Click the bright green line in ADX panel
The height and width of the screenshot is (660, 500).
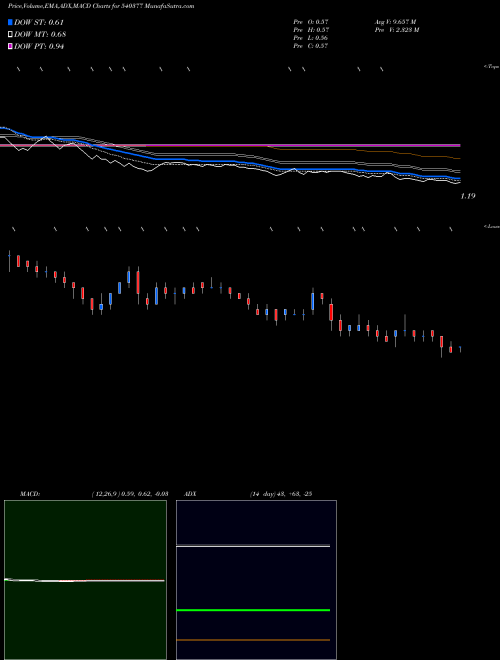(x=253, y=610)
